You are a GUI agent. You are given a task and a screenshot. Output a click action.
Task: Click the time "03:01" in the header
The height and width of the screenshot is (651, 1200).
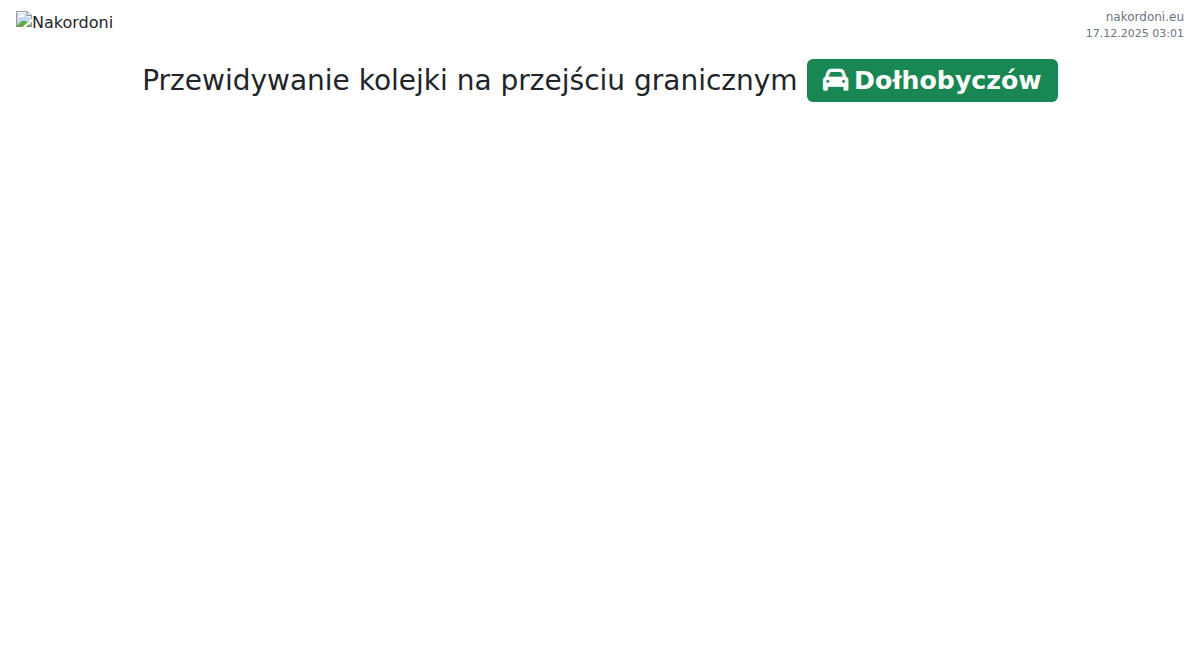[1168, 33]
